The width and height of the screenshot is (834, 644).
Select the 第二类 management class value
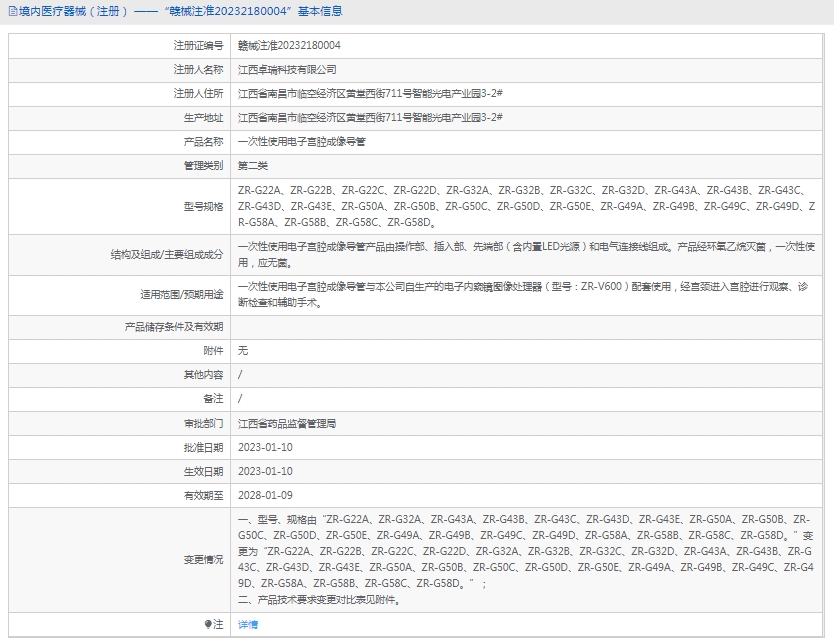(x=253, y=166)
